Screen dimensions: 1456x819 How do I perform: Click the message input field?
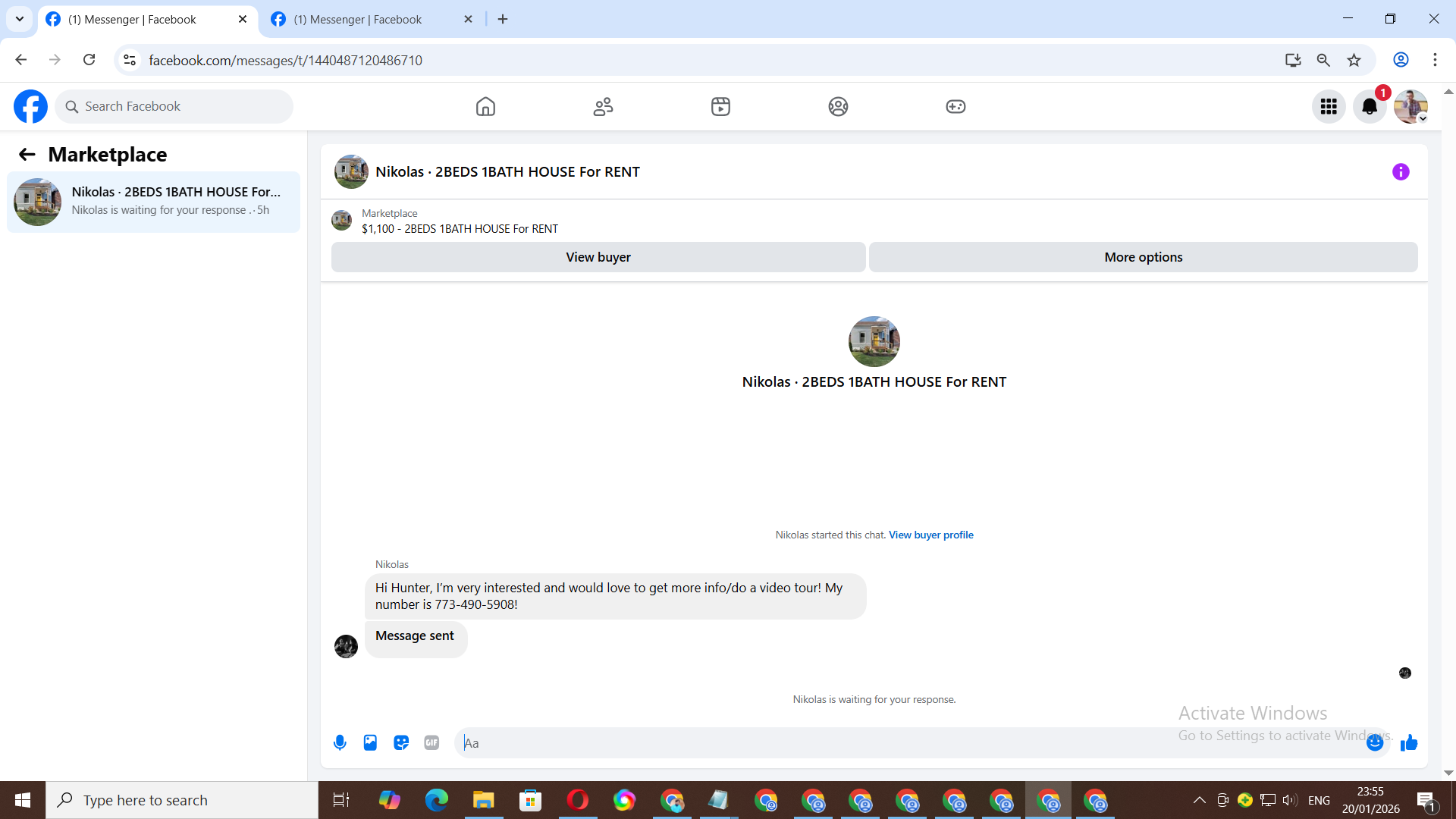coord(910,742)
